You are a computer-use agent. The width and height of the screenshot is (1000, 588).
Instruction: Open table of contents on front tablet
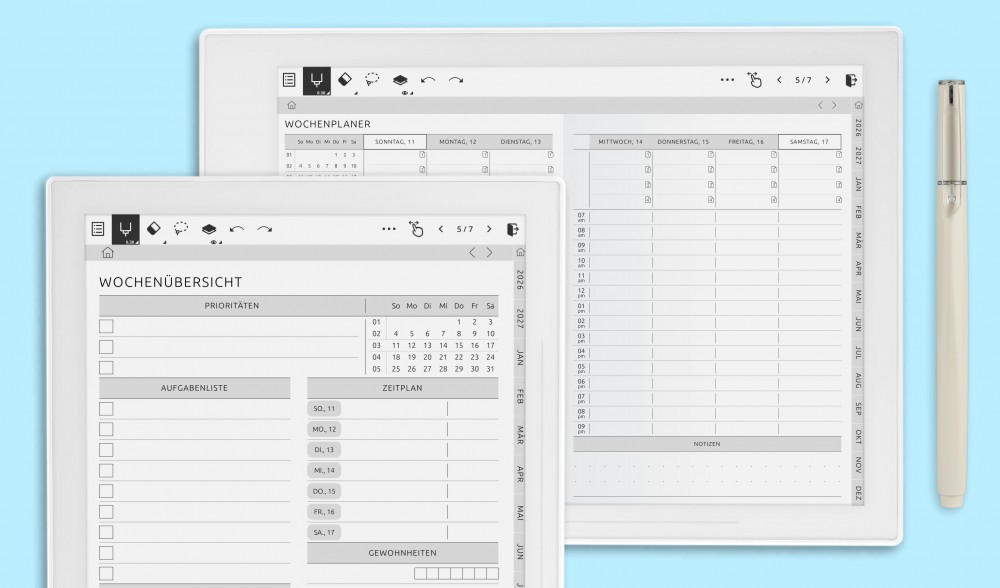pyautogui.click(x=97, y=229)
